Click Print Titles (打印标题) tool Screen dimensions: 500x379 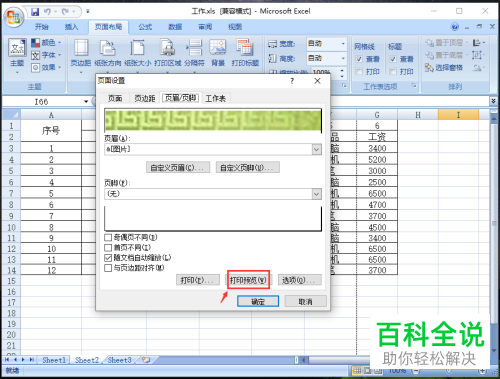point(245,53)
